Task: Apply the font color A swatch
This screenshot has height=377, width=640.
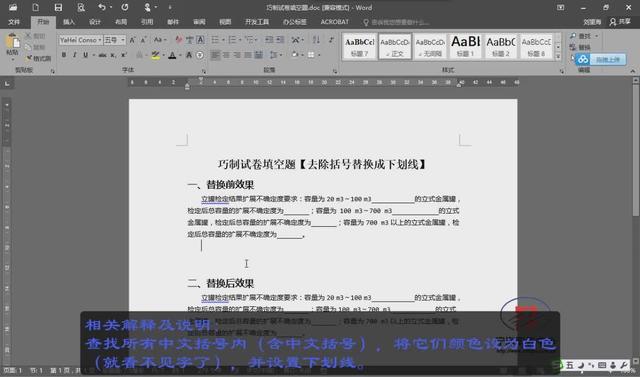Action: tap(172, 55)
